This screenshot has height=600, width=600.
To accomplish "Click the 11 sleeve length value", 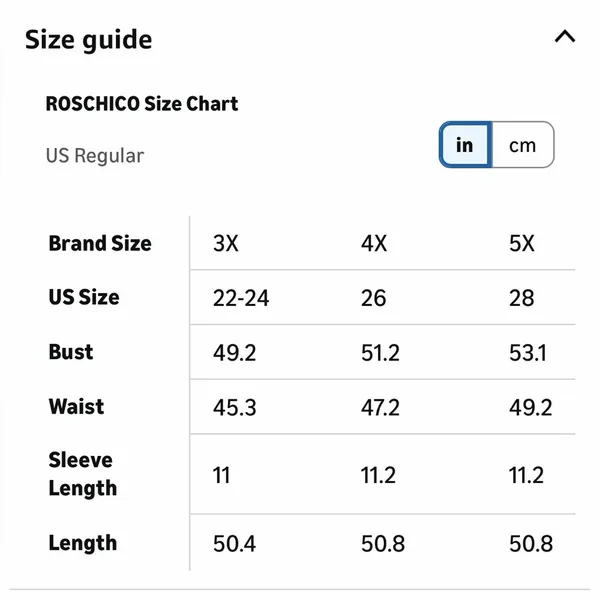I will (x=222, y=476).
